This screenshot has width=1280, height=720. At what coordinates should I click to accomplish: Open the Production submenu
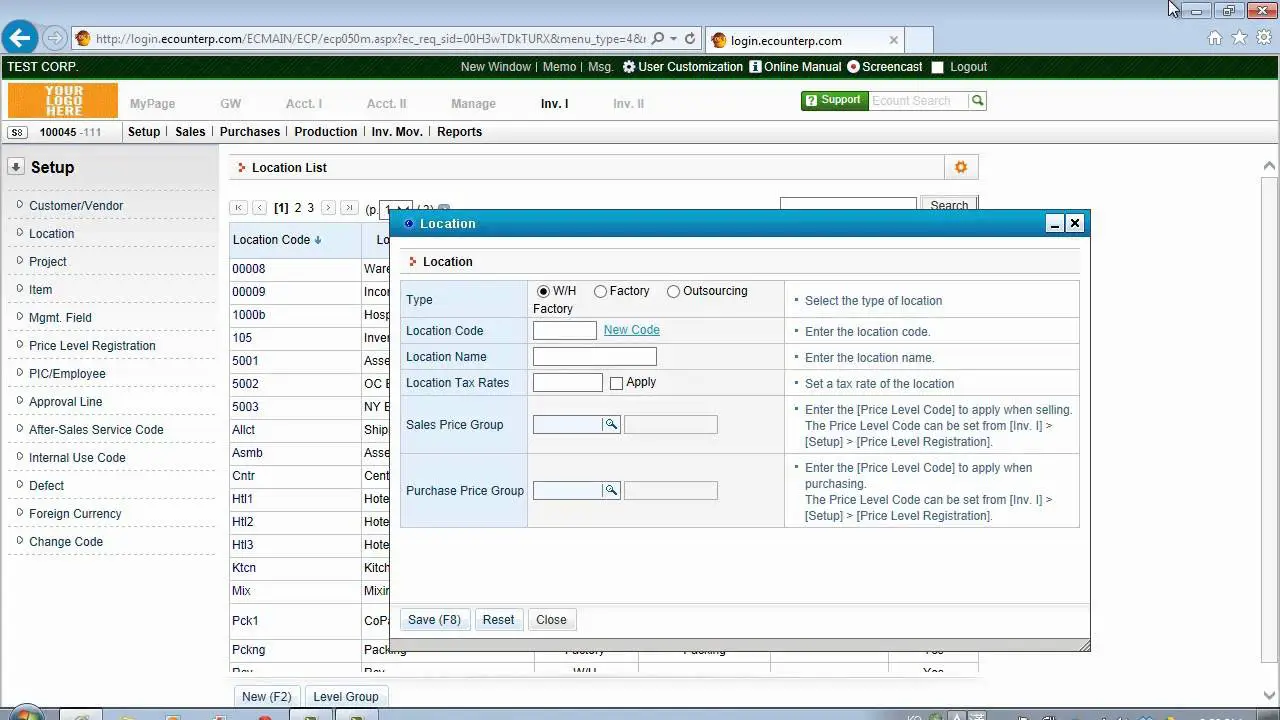[x=326, y=132]
